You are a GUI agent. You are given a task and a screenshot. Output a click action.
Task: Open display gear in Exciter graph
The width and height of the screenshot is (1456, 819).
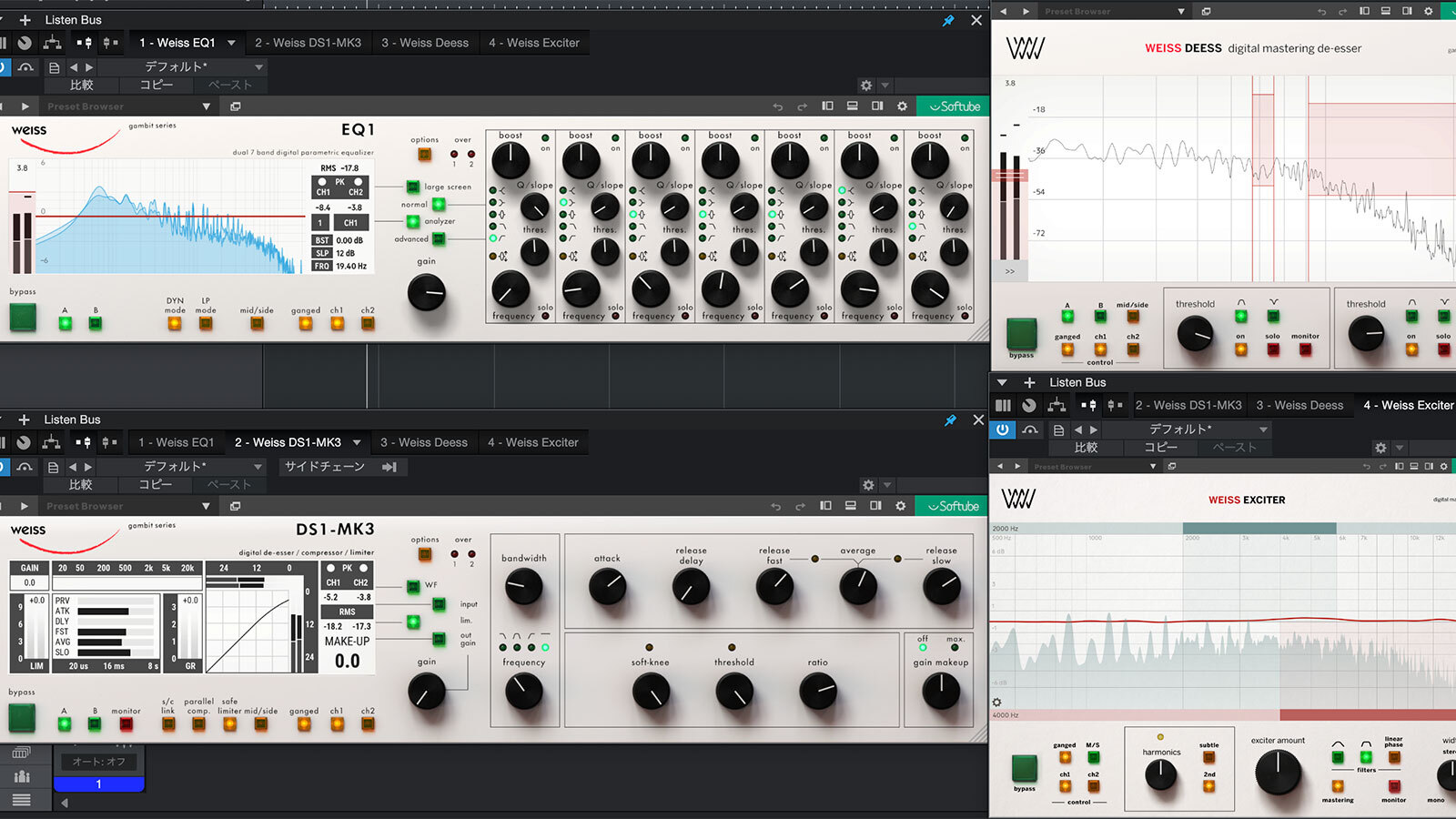tap(996, 703)
